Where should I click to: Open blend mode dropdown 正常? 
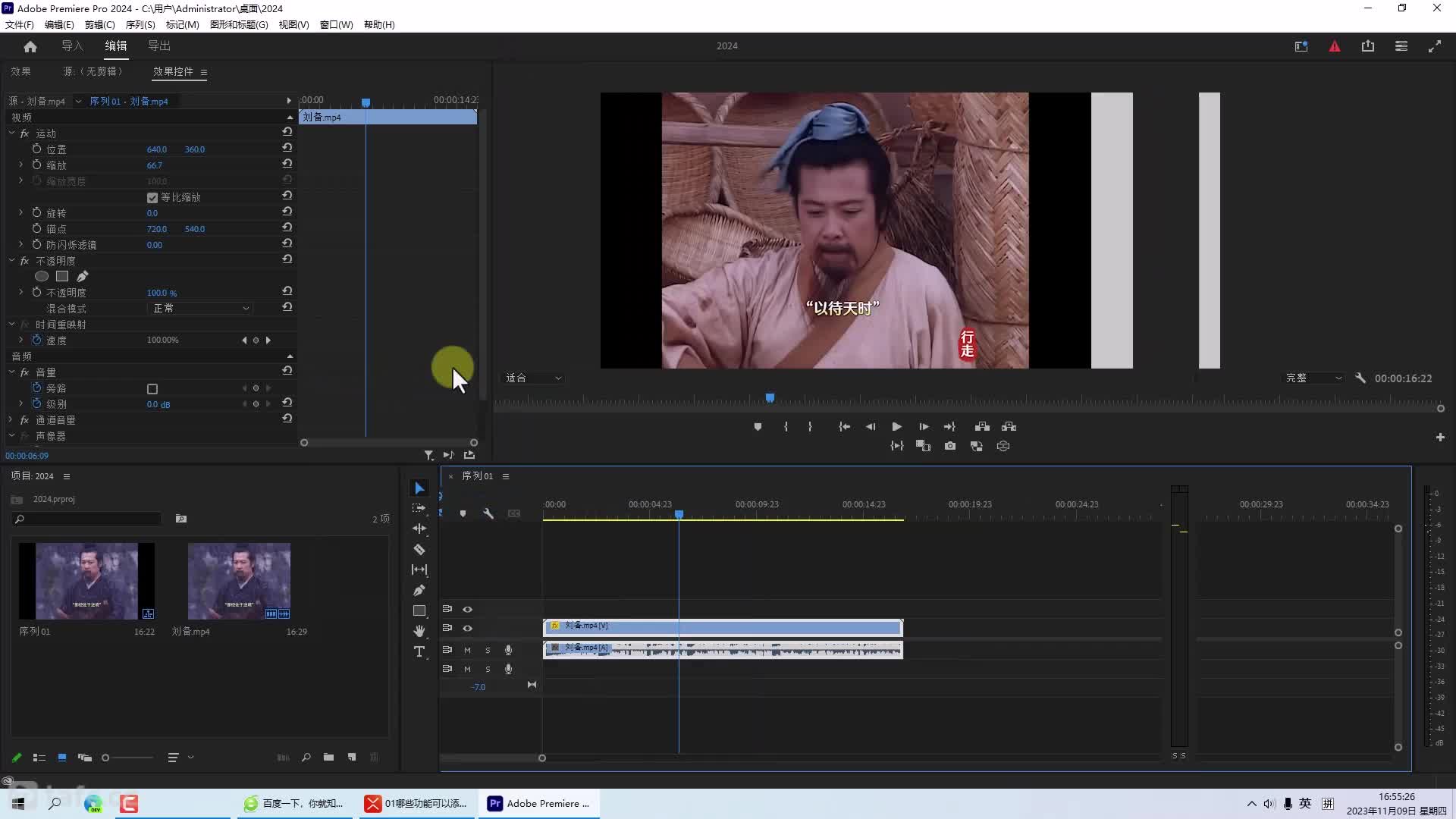point(199,309)
